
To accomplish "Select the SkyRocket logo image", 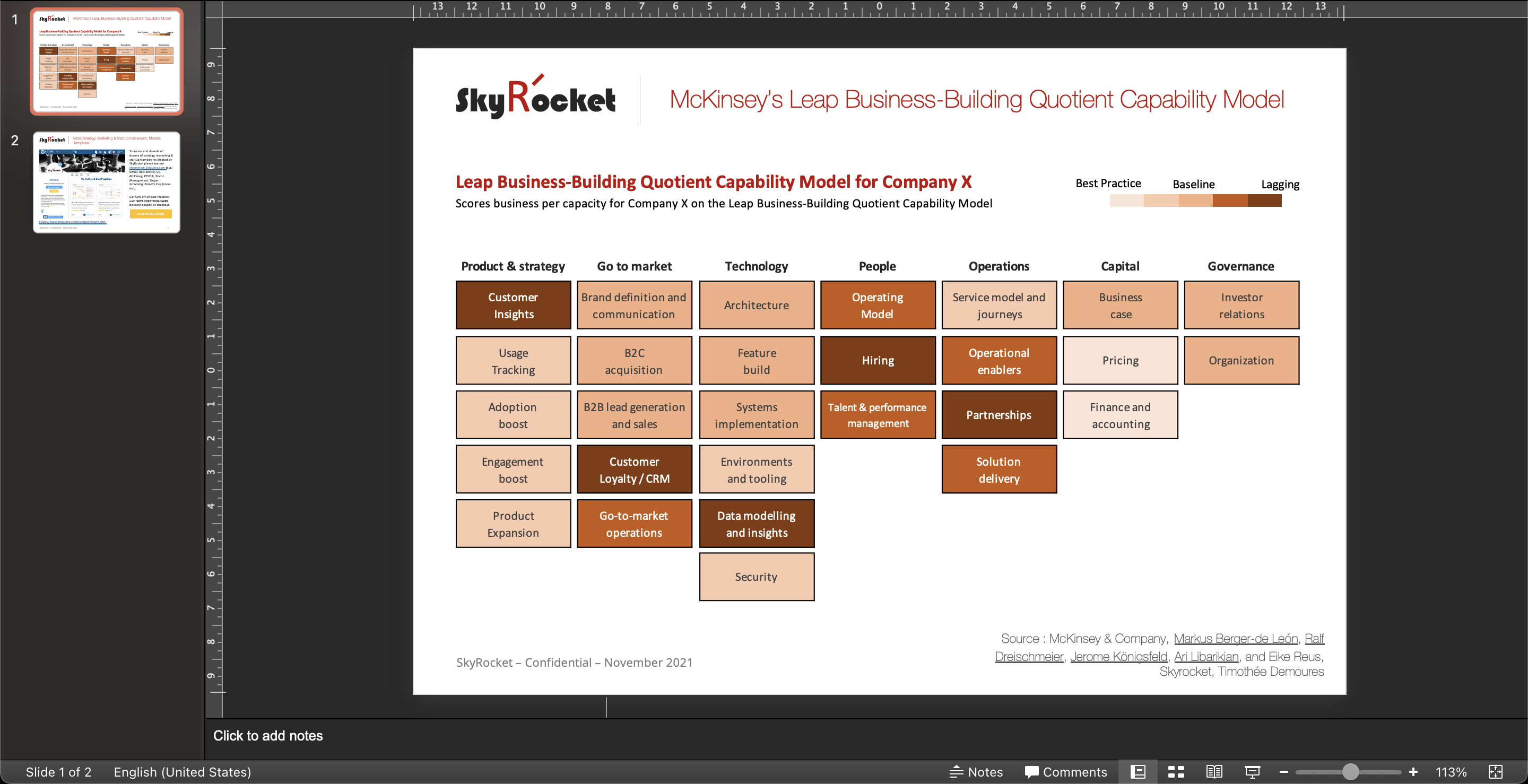I will click(536, 97).
